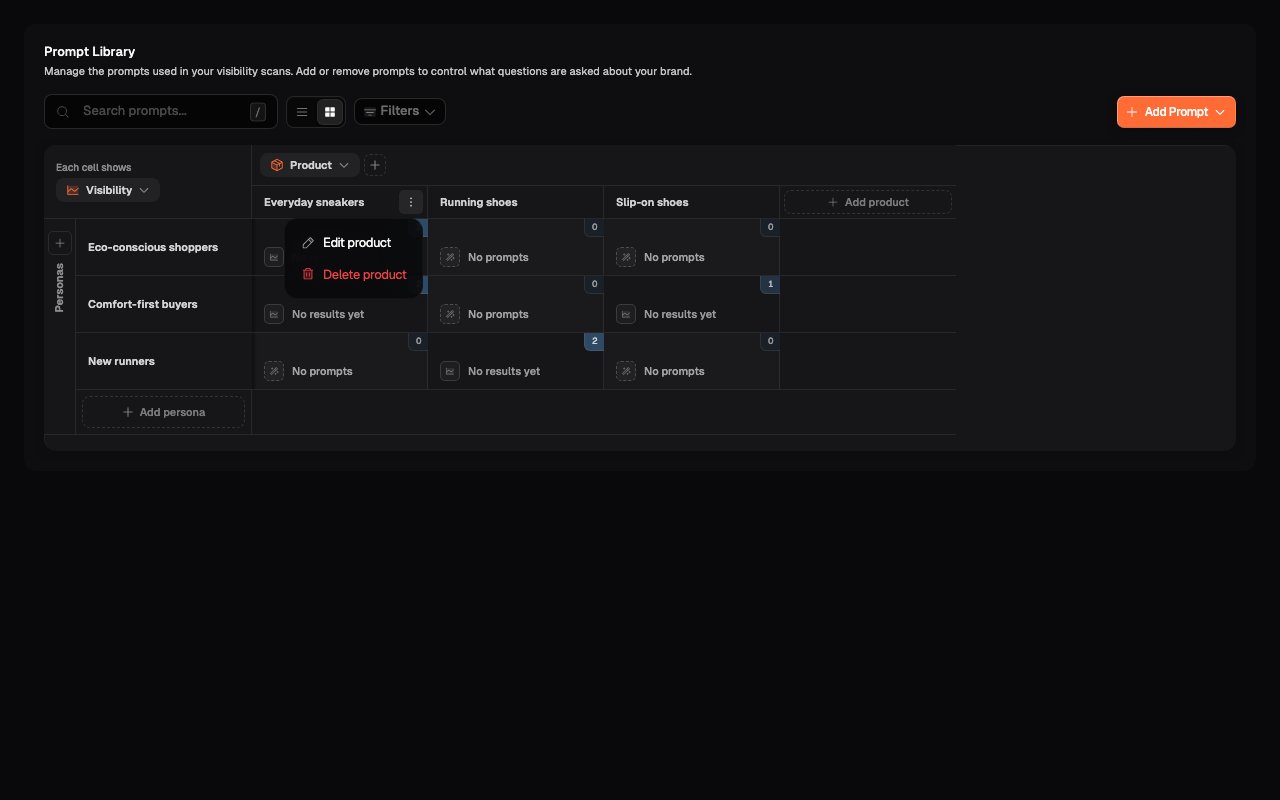Screen dimensions: 1280x800
Task: Click the No prompts icon in New runners Everyday sneakers cell
Action: pos(274,371)
